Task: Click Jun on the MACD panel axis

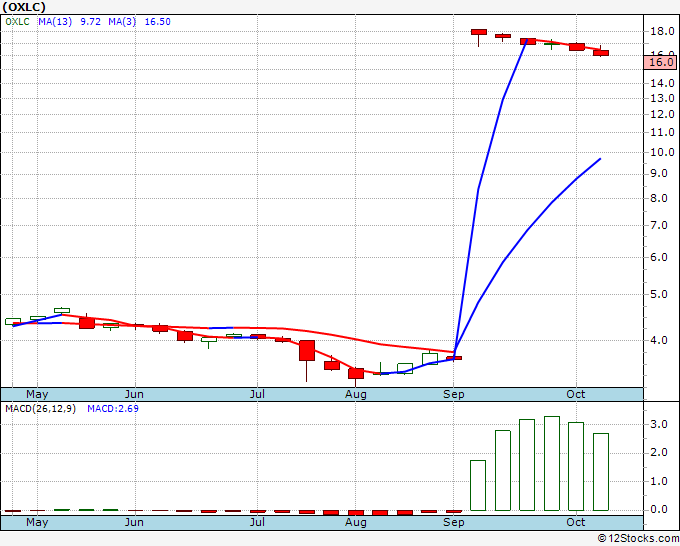Action: (134, 522)
